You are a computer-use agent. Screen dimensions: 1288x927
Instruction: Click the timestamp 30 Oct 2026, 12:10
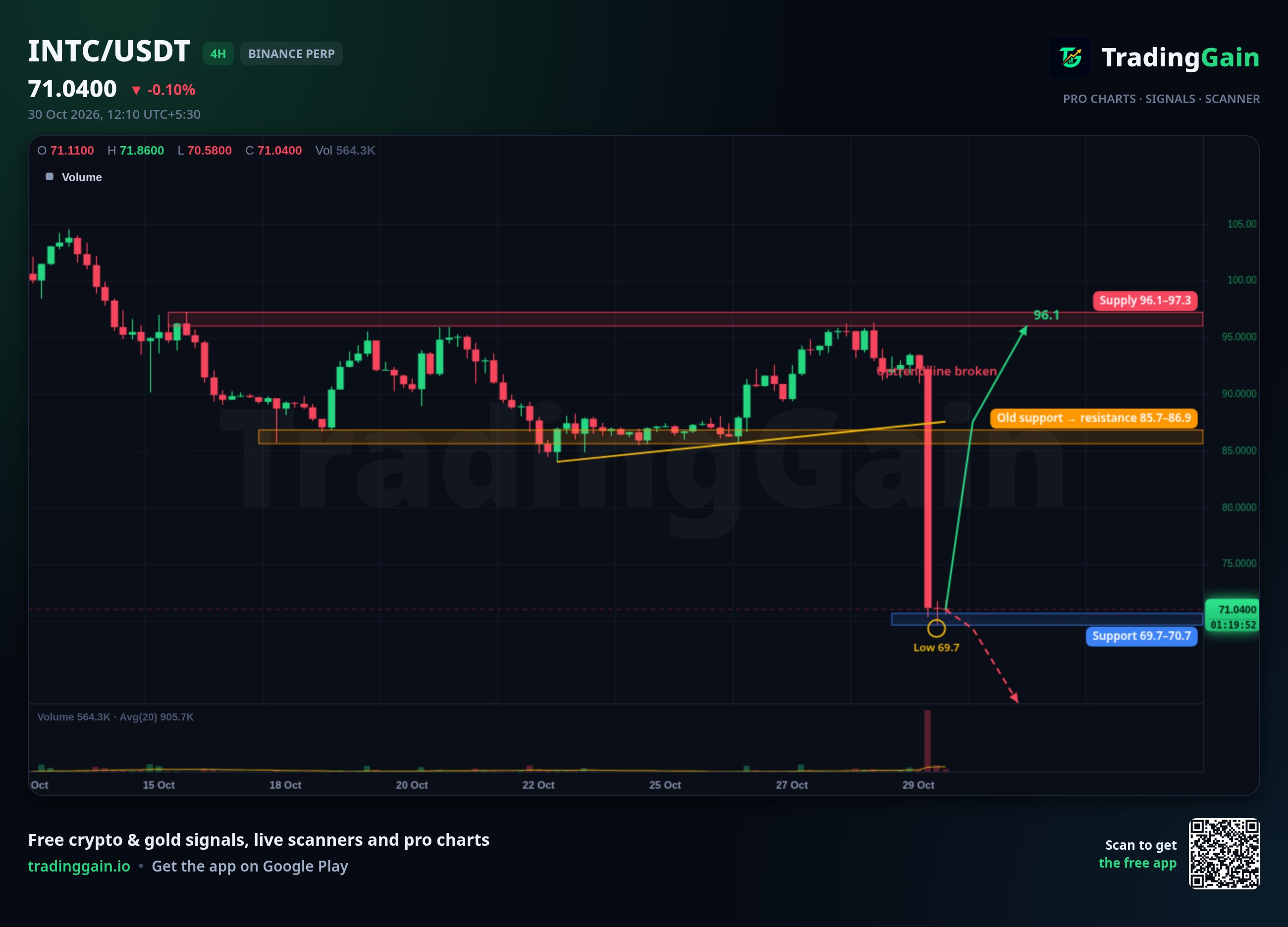point(114,115)
